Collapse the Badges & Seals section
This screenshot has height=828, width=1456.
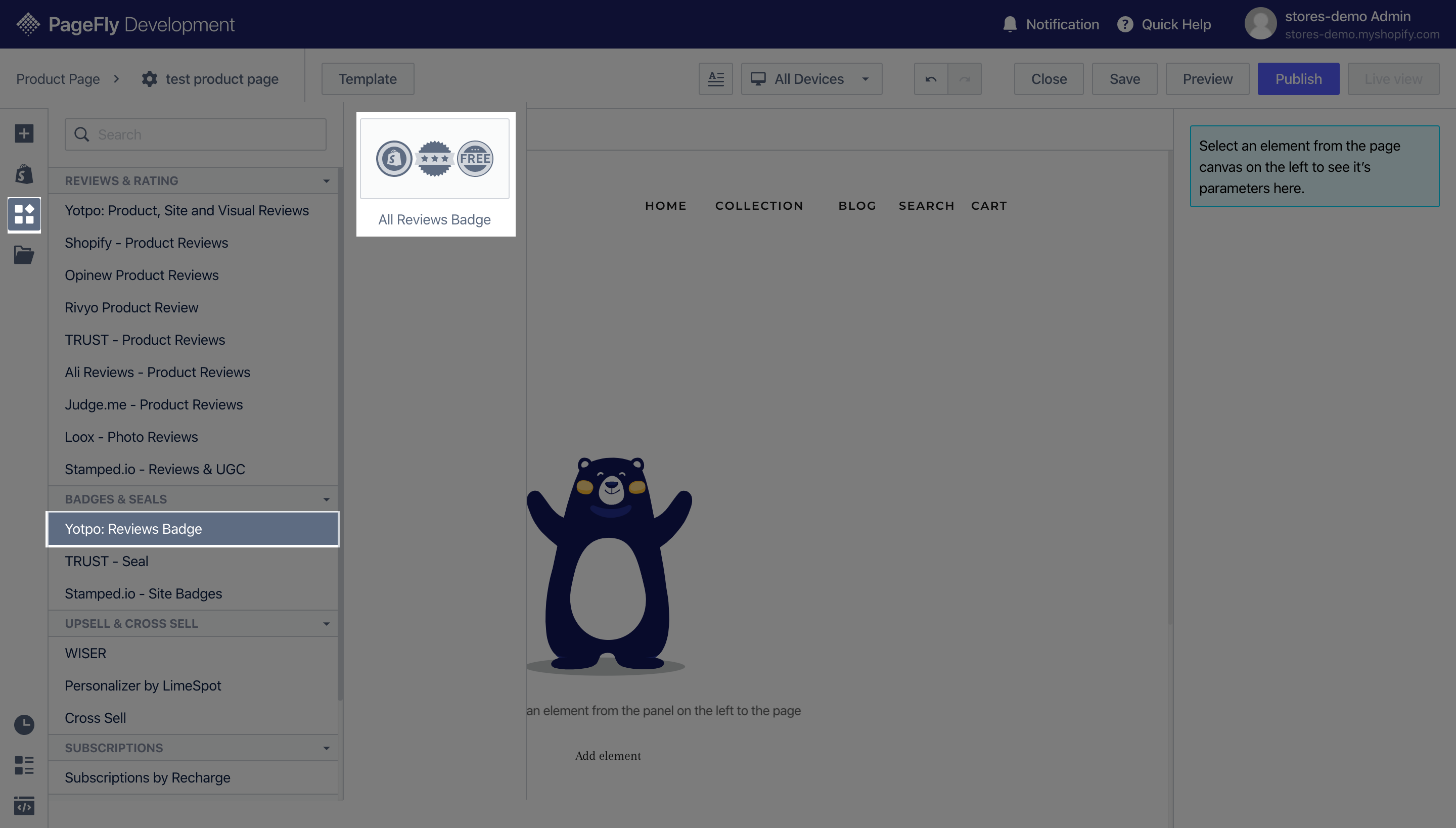(x=327, y=499)
